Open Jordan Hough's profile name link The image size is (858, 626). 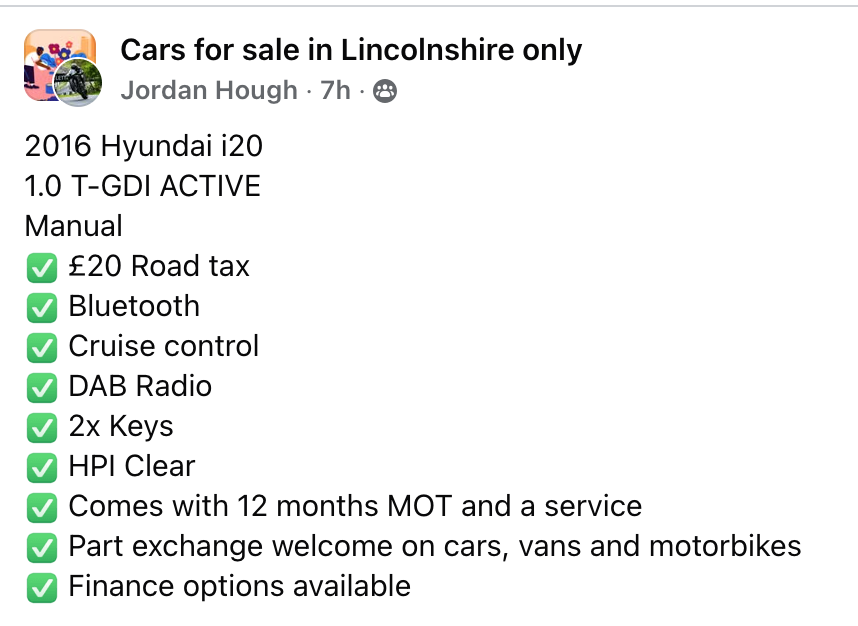[209, 91]
